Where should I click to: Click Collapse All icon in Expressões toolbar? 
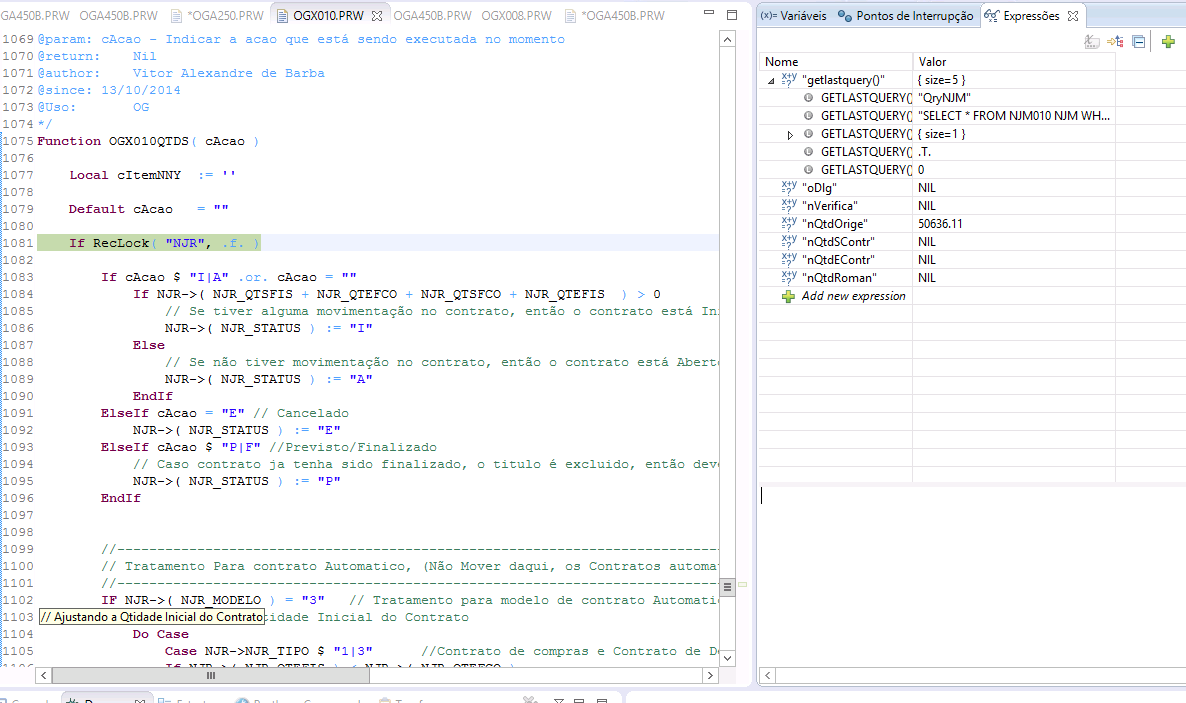(x=1138, y=42)
